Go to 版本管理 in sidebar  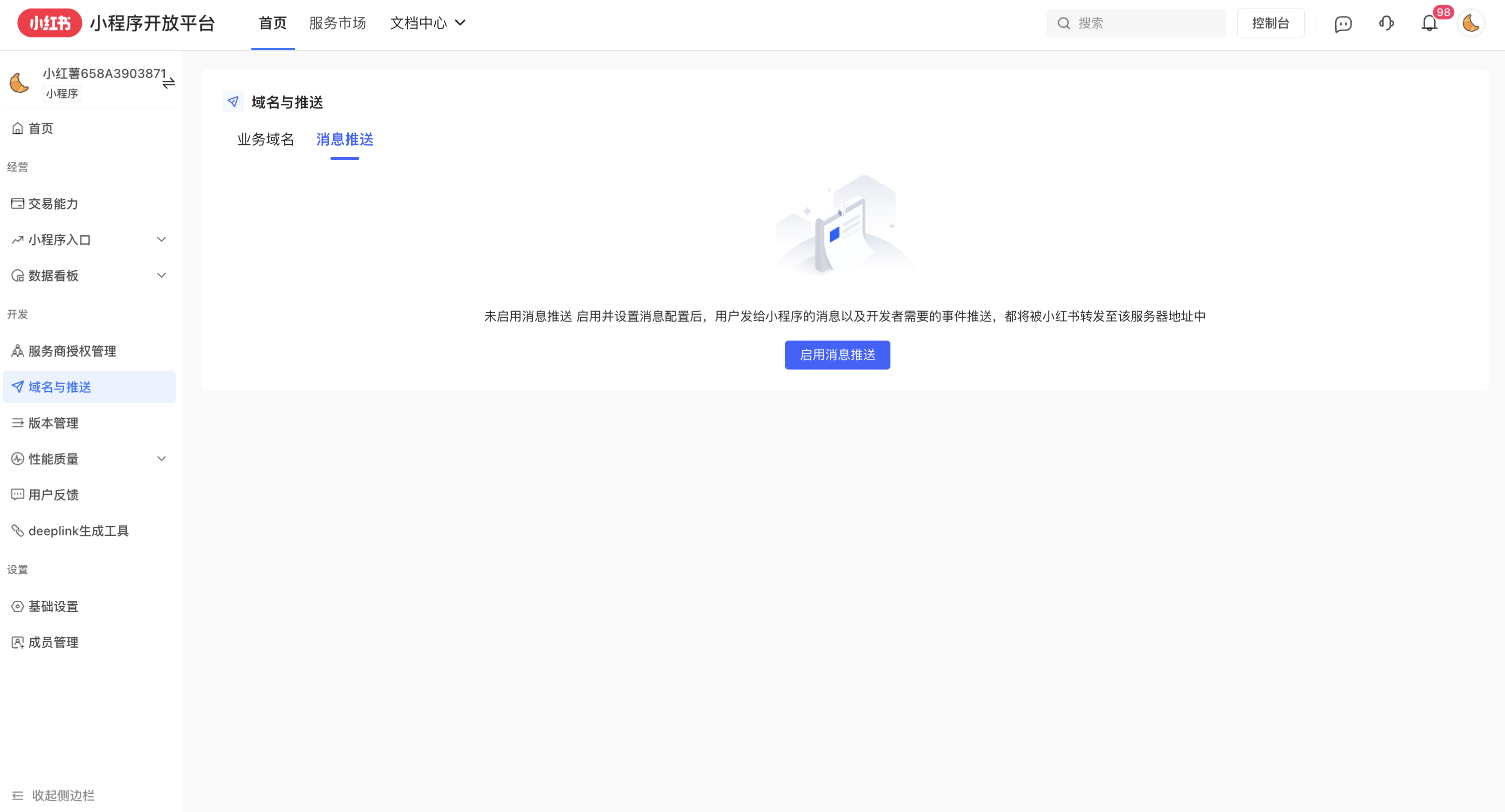(x=54, y=422)
